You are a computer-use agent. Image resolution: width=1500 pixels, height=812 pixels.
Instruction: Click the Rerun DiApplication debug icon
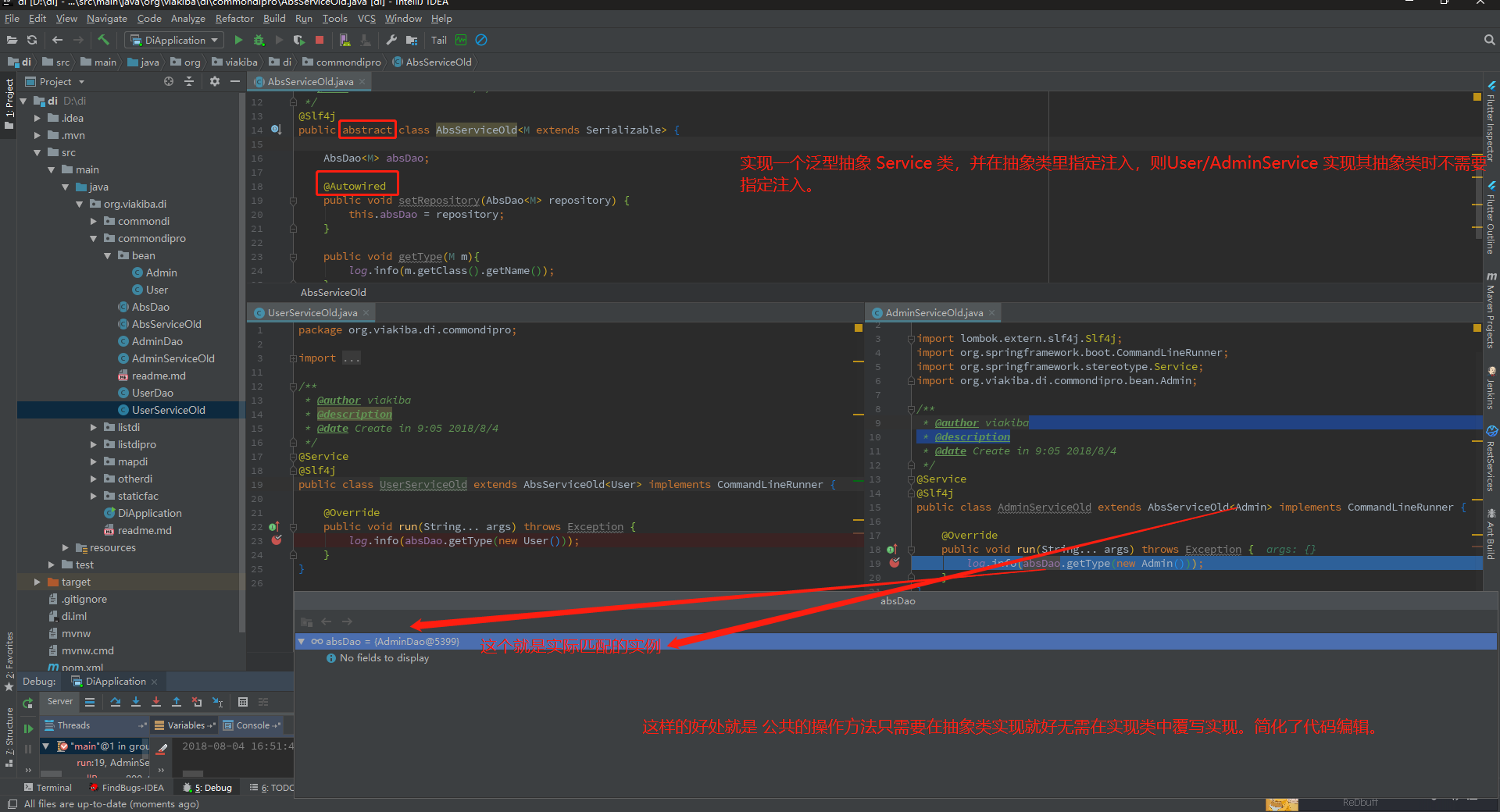[x=28, y=703]
